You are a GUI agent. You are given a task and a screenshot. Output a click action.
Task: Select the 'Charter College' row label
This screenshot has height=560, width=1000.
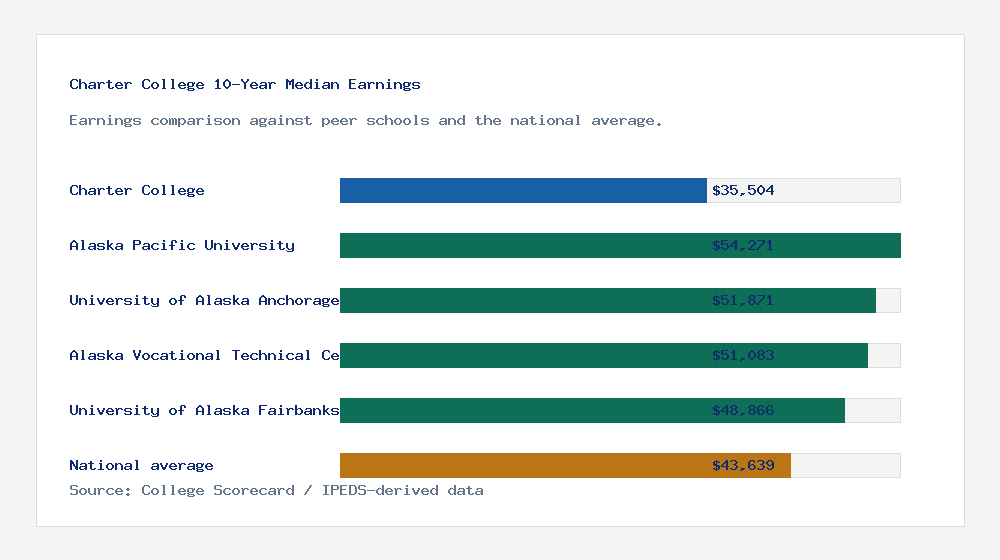point(136,190)
